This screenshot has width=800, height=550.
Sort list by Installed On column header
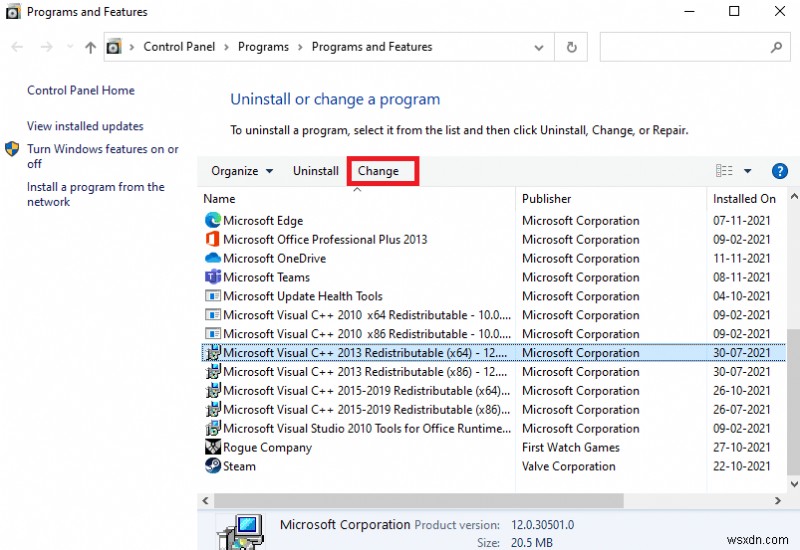pos(744,198)
